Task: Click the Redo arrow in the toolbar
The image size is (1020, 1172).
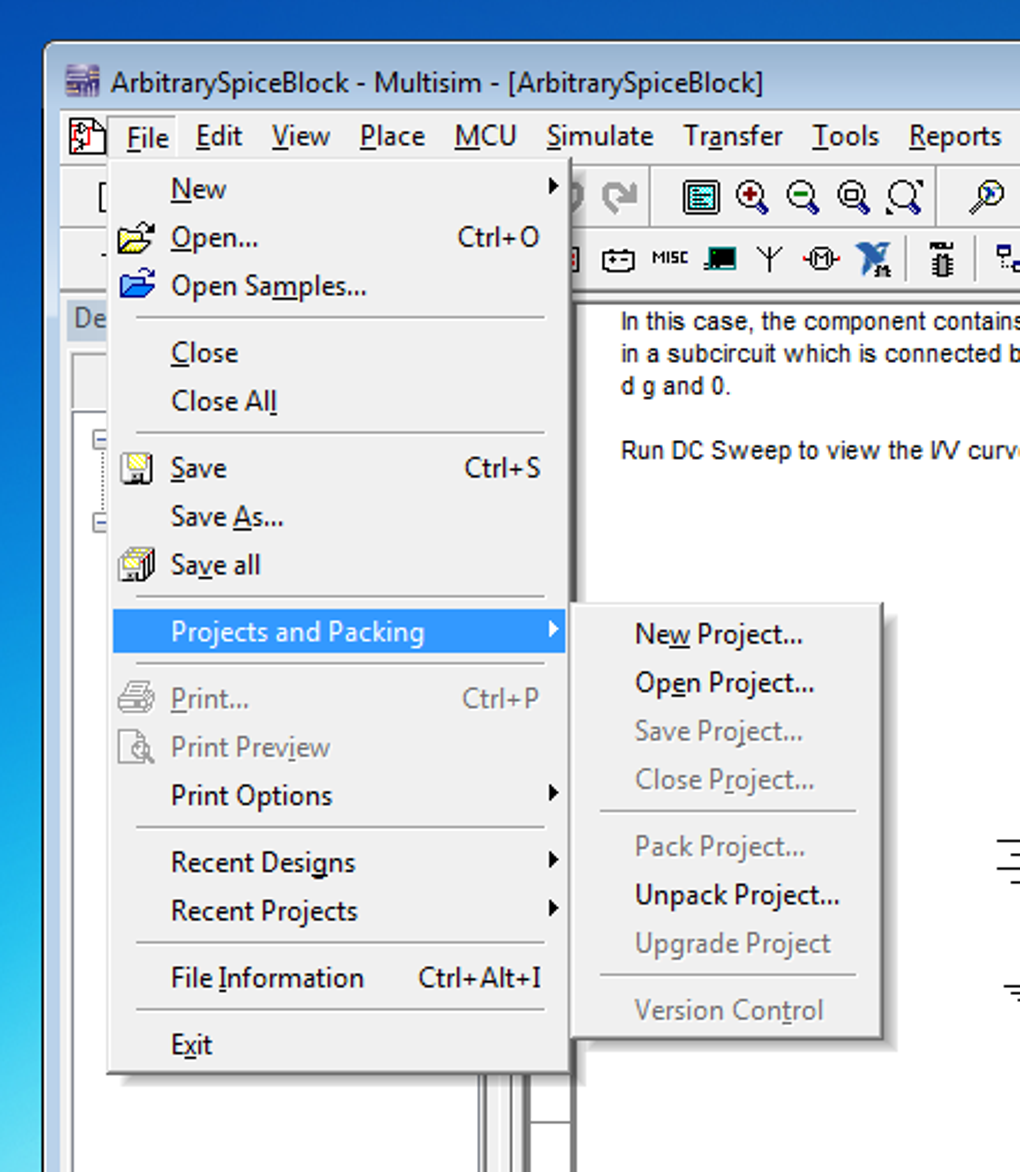Action: click(619, 197)
